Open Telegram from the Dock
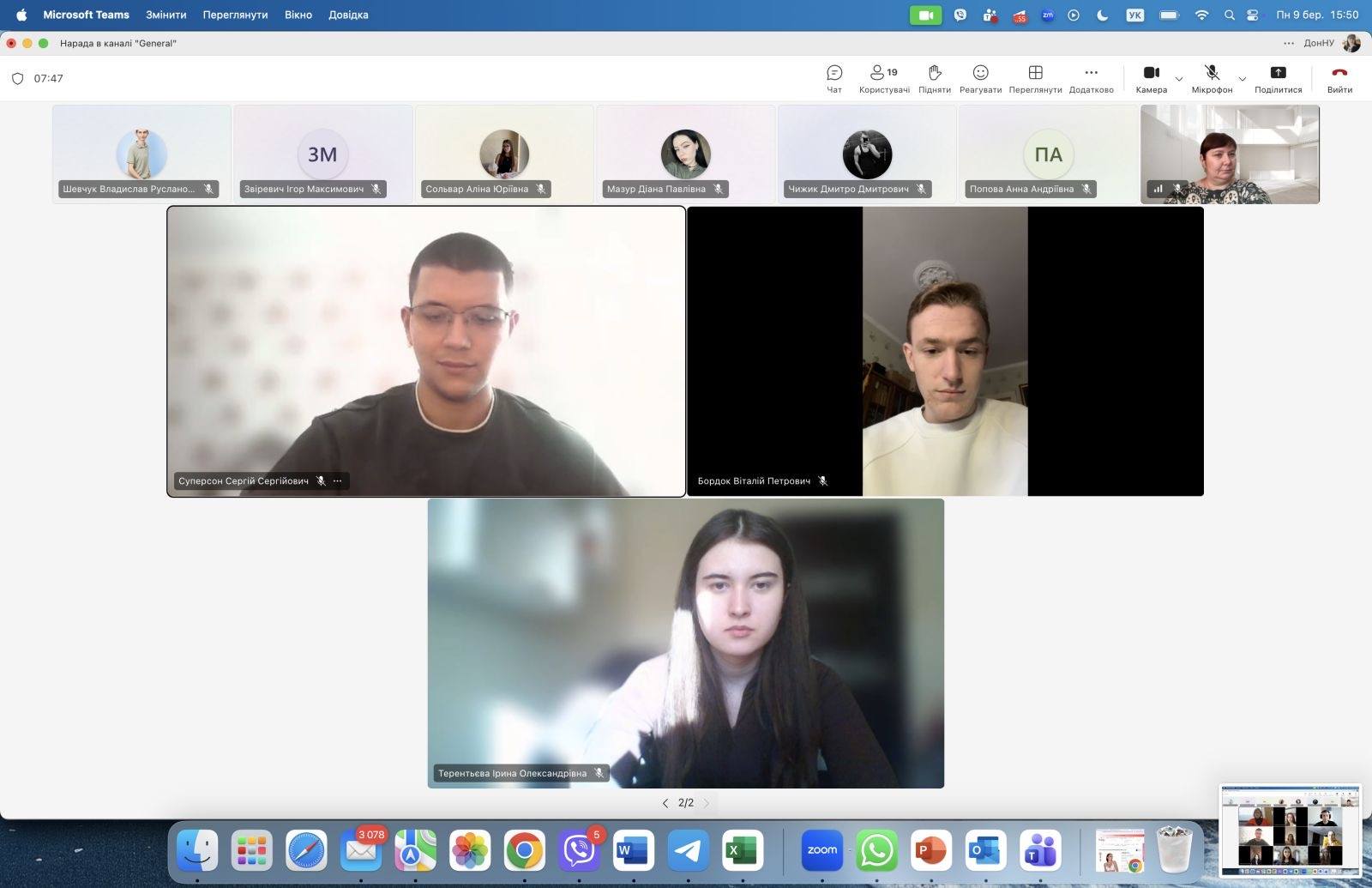The width and height of the screenshot is (1372, 888). click(x=688, y=850)
